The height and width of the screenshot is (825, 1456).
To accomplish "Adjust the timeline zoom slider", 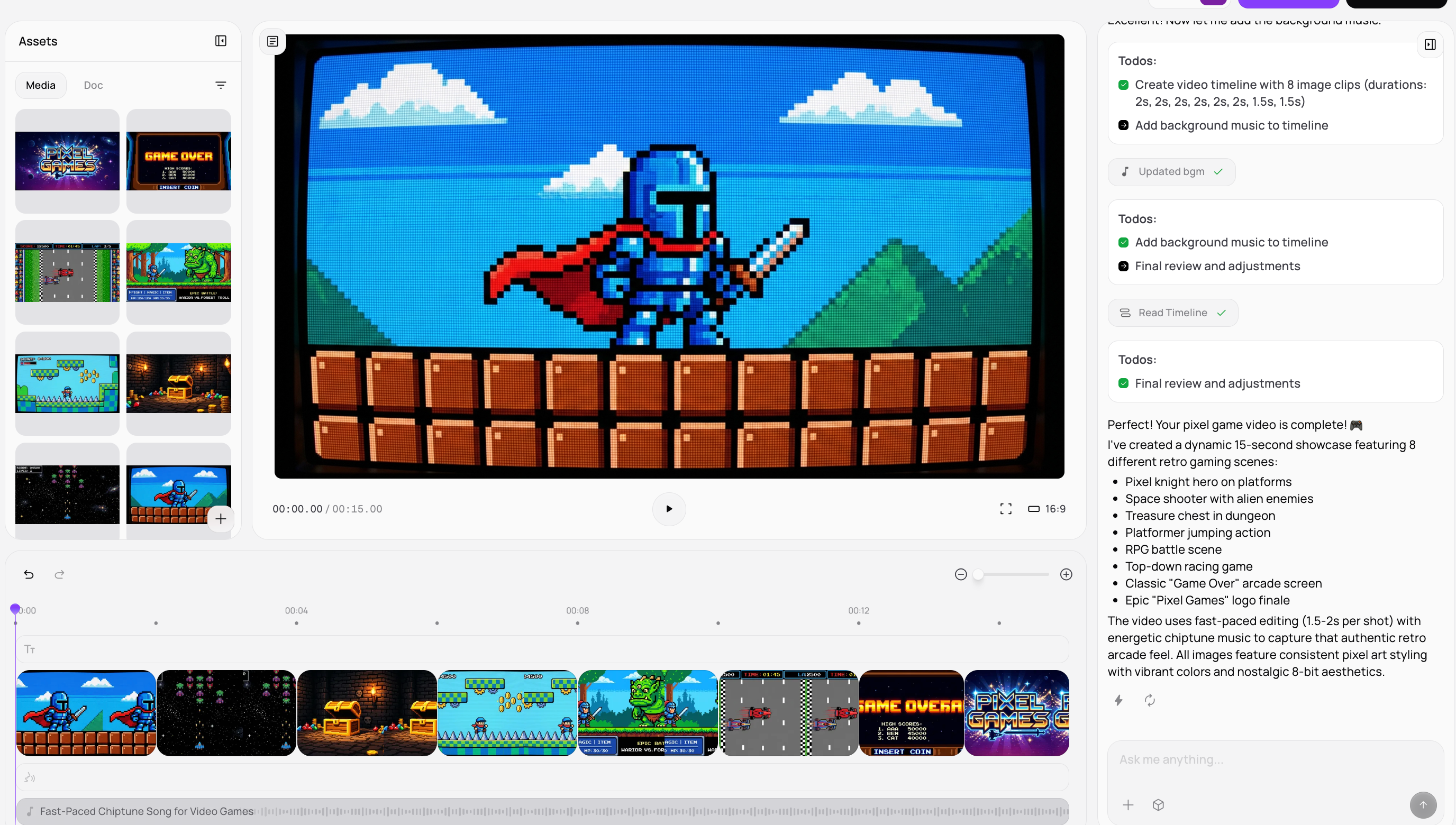I will (978, 574).
